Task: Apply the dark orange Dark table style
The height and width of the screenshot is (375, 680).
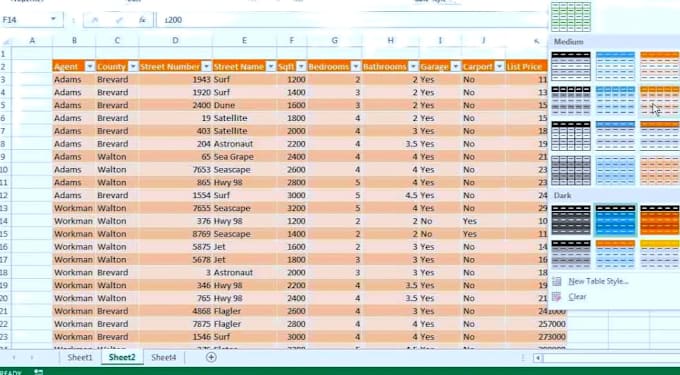Action: click(660, 220)
